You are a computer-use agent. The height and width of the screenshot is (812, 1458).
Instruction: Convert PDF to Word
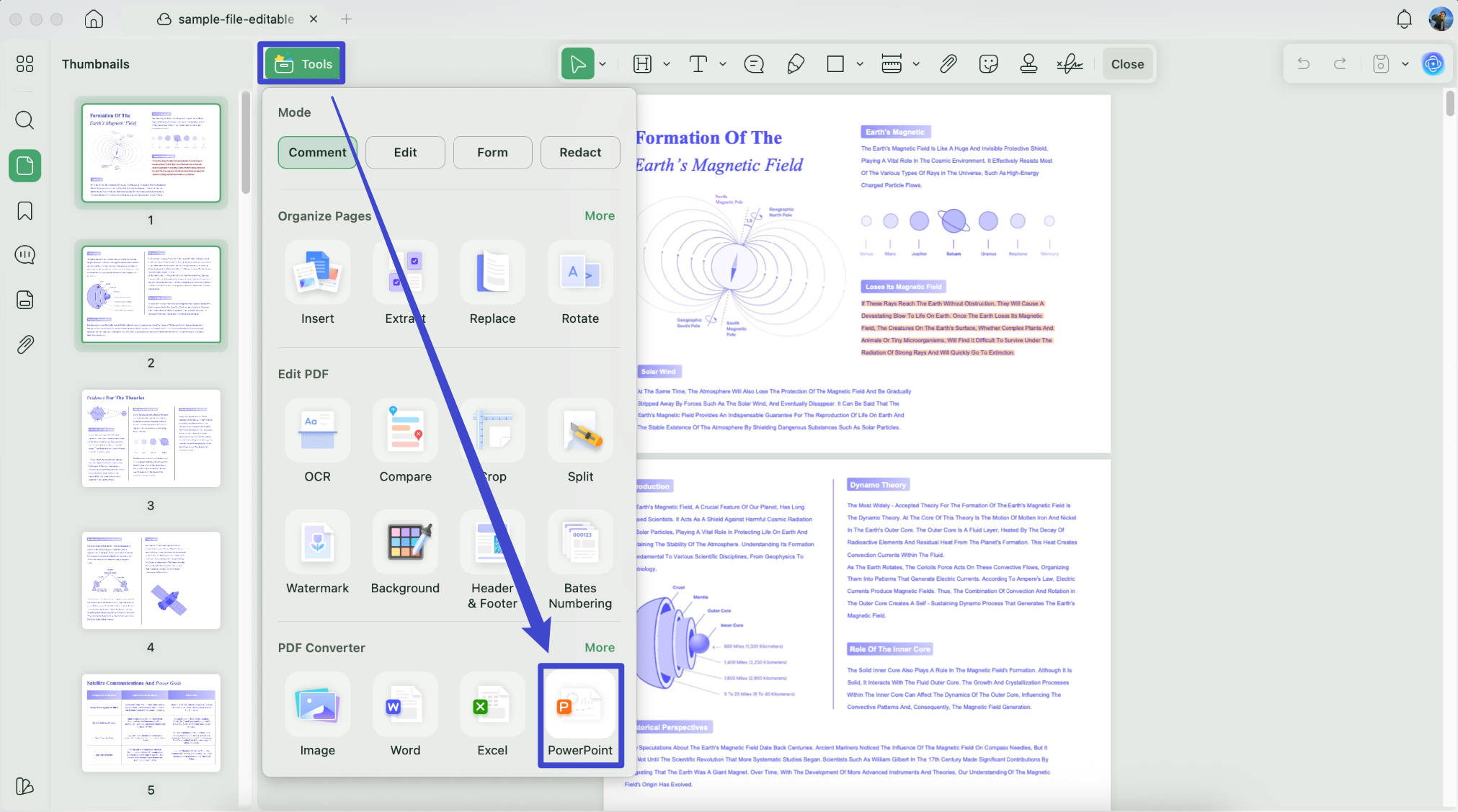pos(405,715)
